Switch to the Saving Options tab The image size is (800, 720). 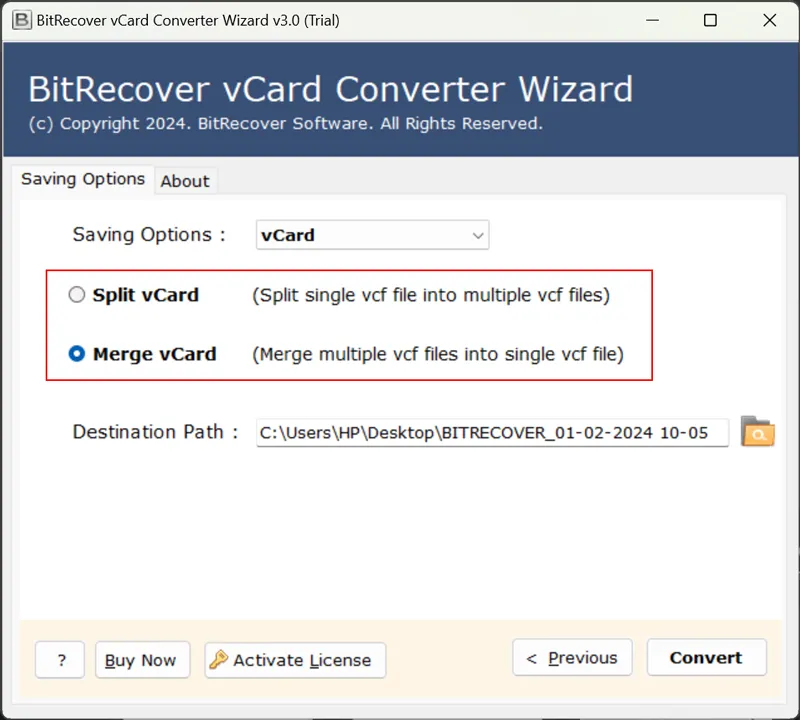point(83,180)
